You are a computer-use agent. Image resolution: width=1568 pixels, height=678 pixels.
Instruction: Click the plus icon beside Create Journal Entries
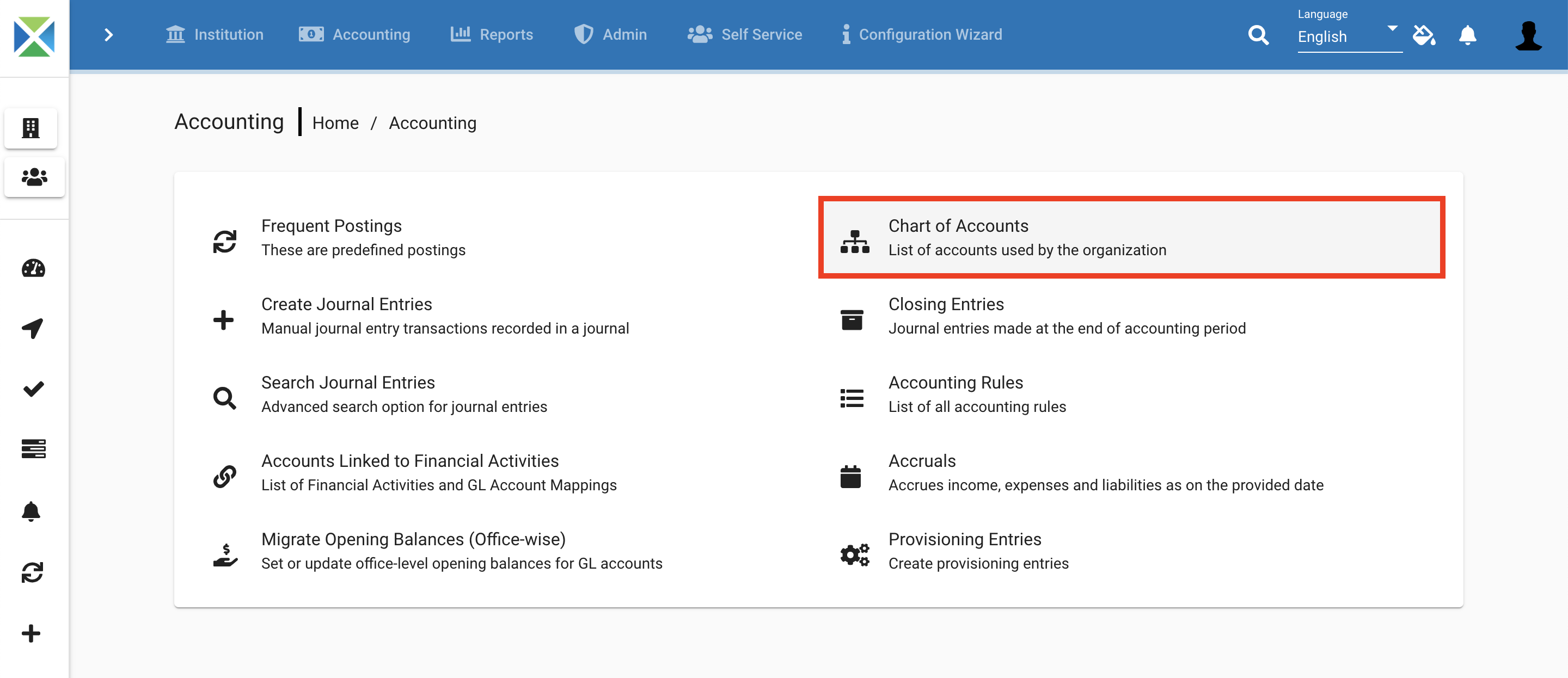[223, 320]
